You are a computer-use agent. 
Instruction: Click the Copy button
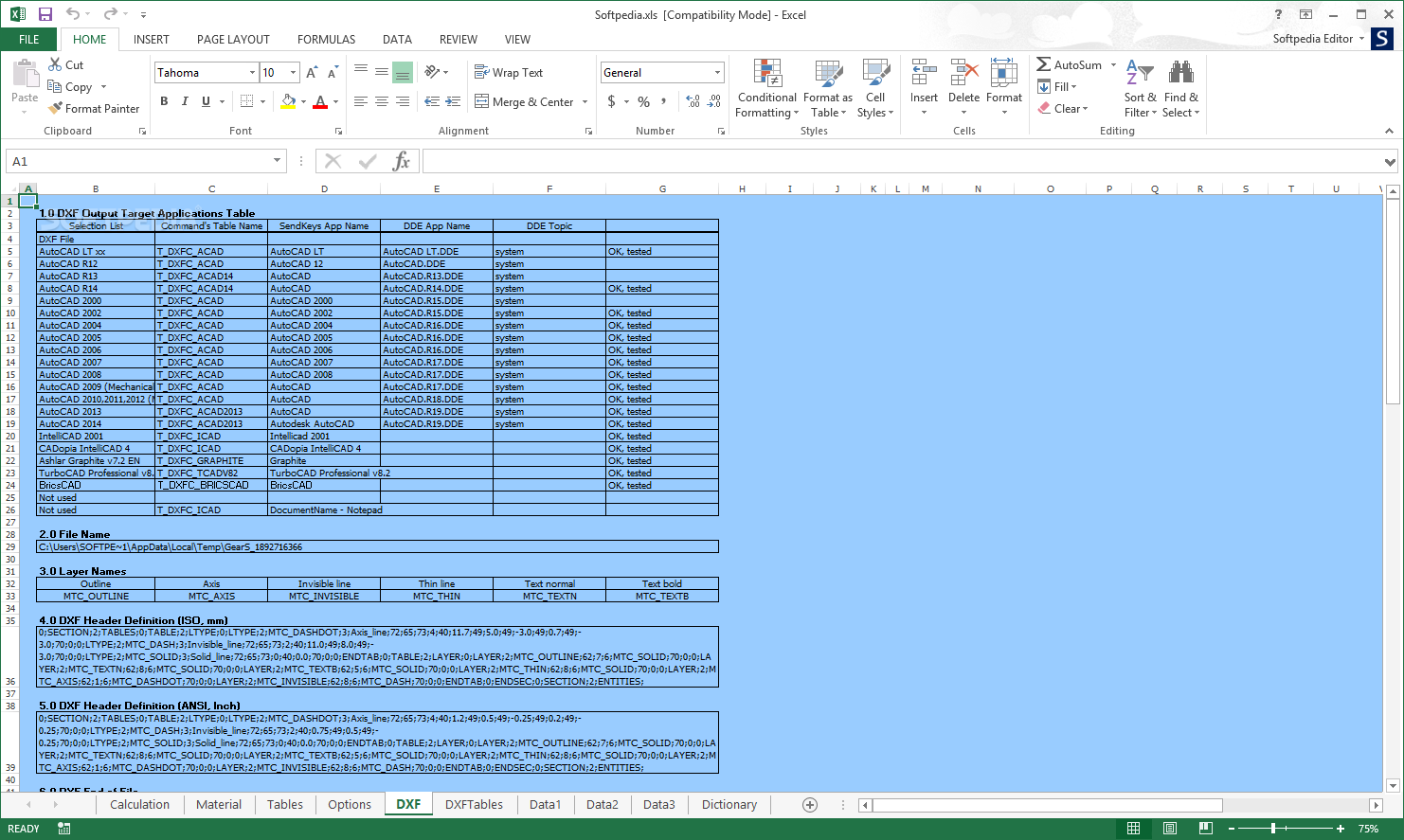[70, 86]
